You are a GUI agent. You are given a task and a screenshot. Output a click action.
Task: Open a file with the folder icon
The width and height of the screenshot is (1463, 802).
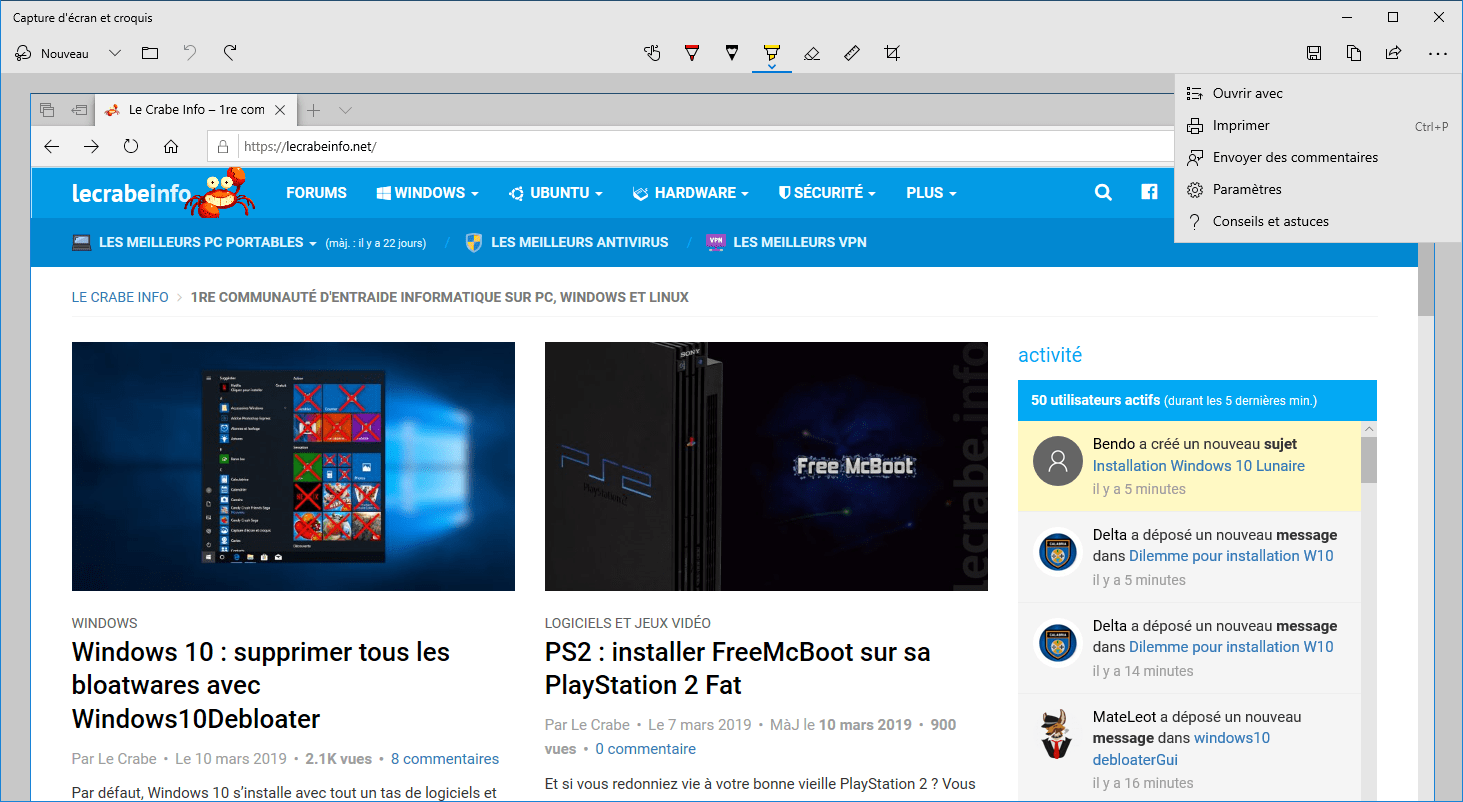150,53
